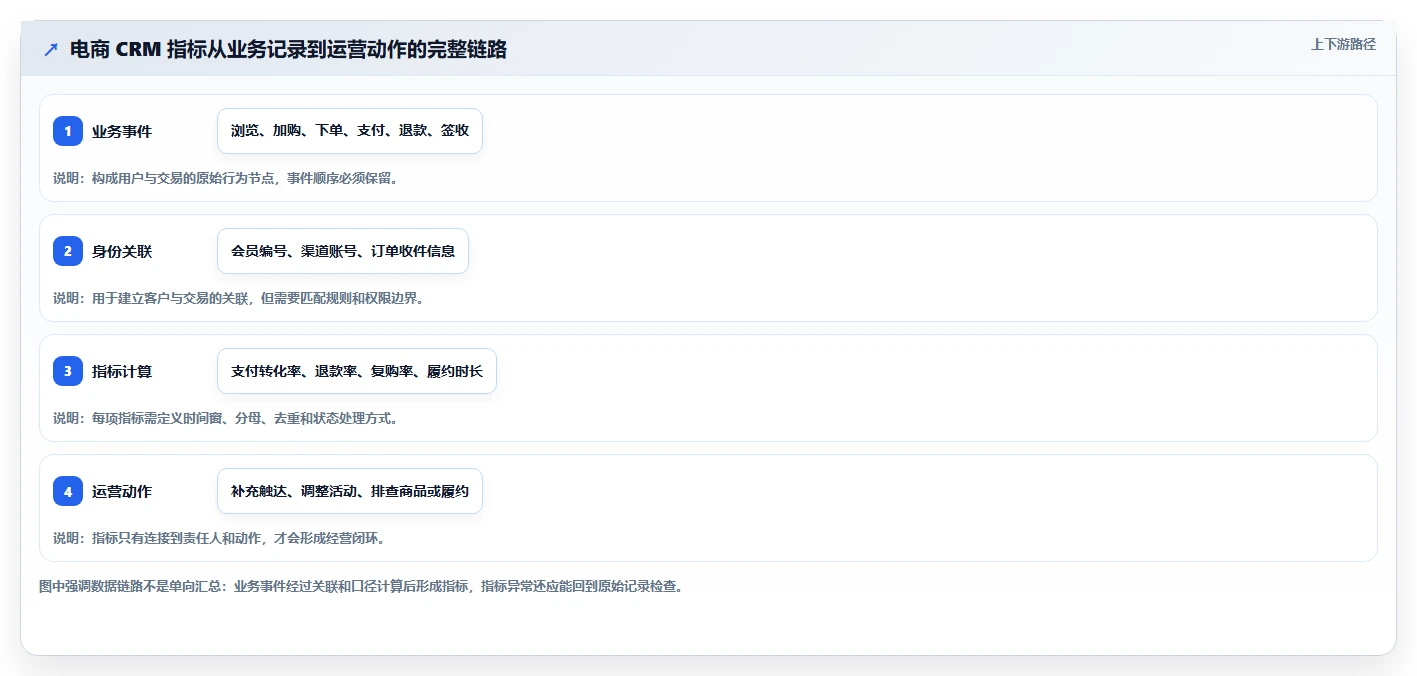The image size is (1417, 676).
Task: Select the step 3 number badge
Action: [68, 371]
